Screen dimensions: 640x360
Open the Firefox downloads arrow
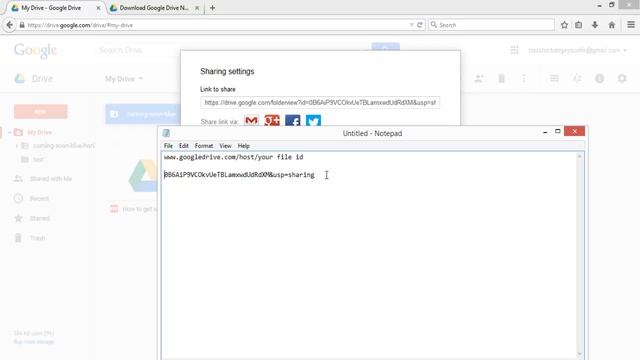click(595, 25)
